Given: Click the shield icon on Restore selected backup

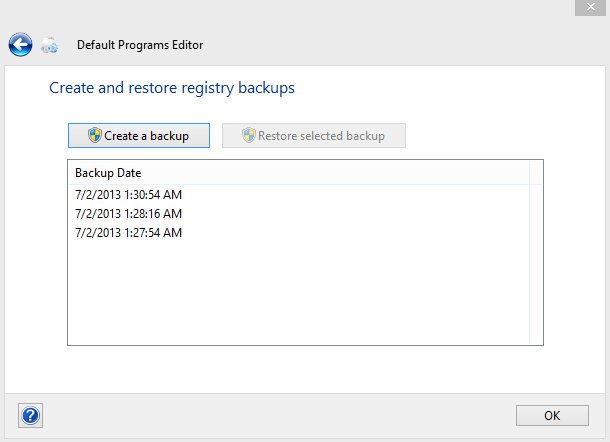Looking at the screenshot, I should [x=249, y=135].
